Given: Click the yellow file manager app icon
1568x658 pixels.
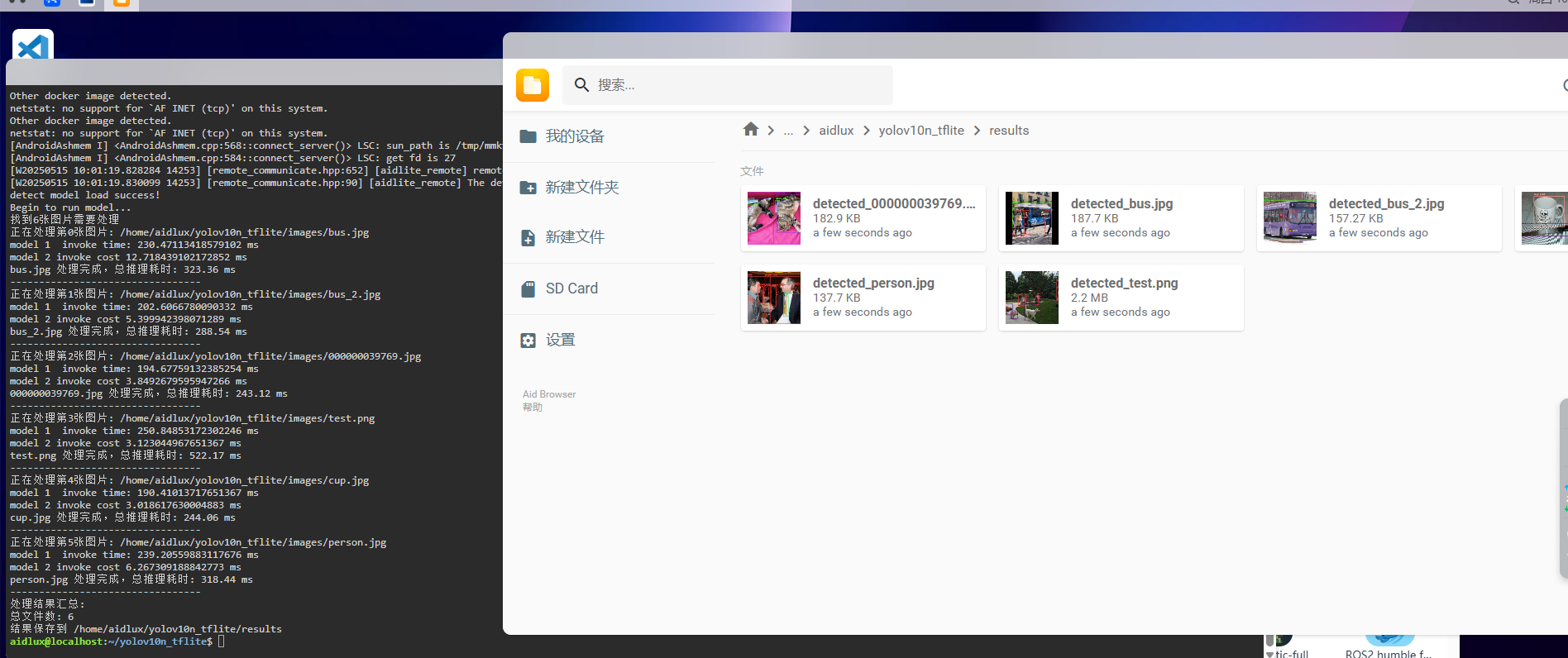Looking at the screenshot, I should 533,85.
